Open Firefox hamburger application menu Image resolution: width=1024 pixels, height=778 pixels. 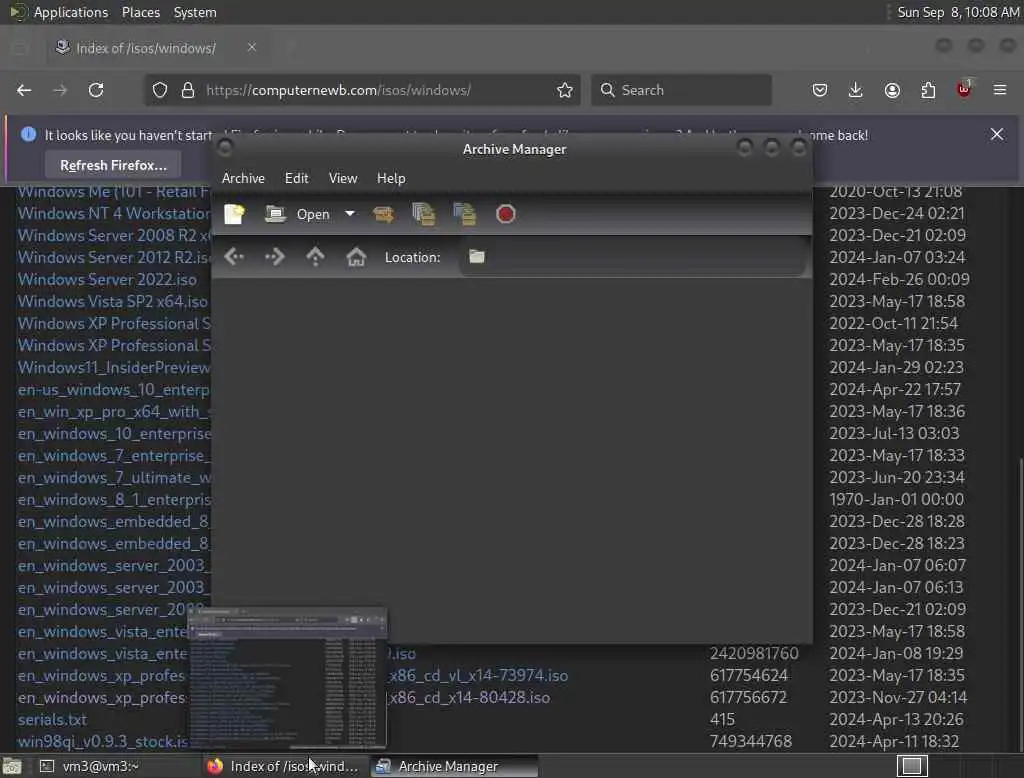(1000, 90)
